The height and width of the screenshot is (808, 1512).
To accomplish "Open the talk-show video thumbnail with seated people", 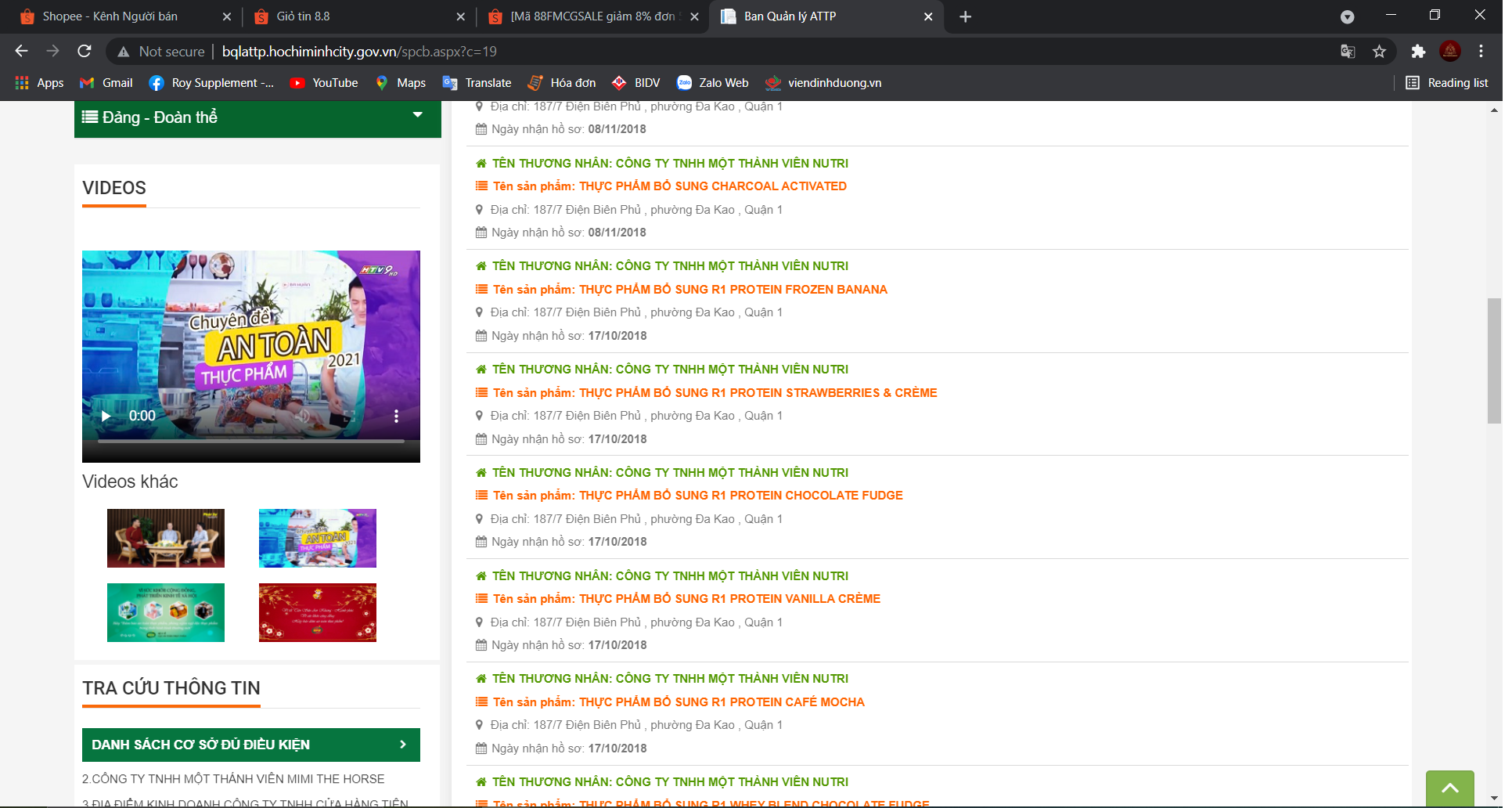I will click(166, 538).
